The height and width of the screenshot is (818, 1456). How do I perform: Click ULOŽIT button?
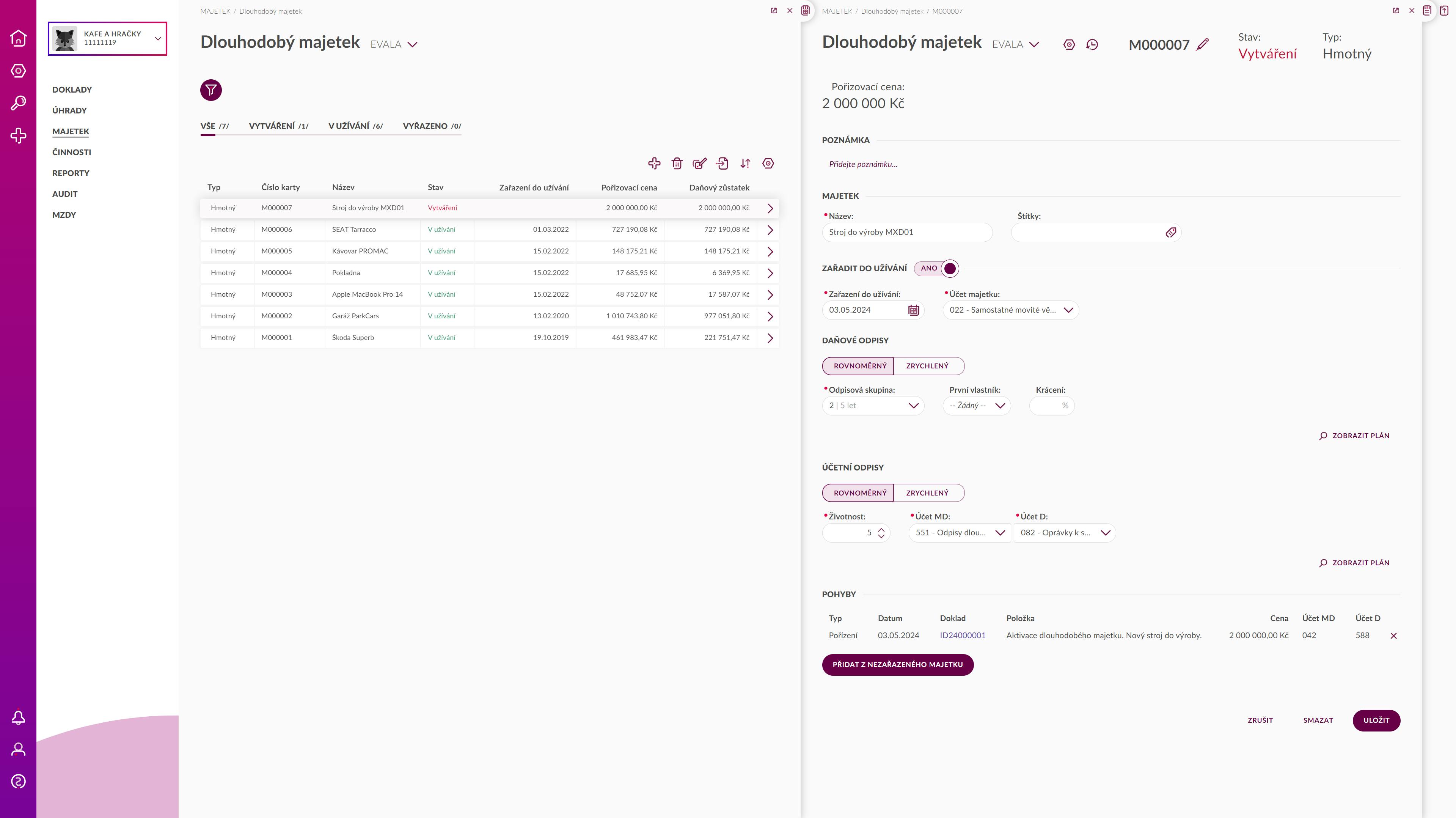pyautogui.click(x=1376, y=720)
